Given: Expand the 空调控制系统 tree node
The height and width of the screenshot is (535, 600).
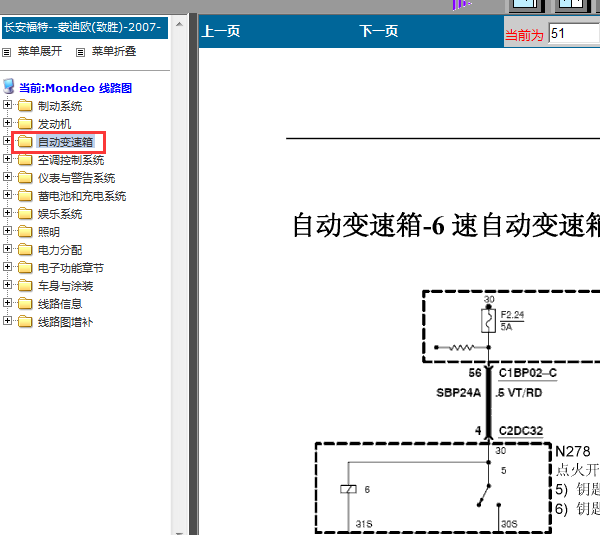Looking at the screenshot, I should (x=7, y=158).
